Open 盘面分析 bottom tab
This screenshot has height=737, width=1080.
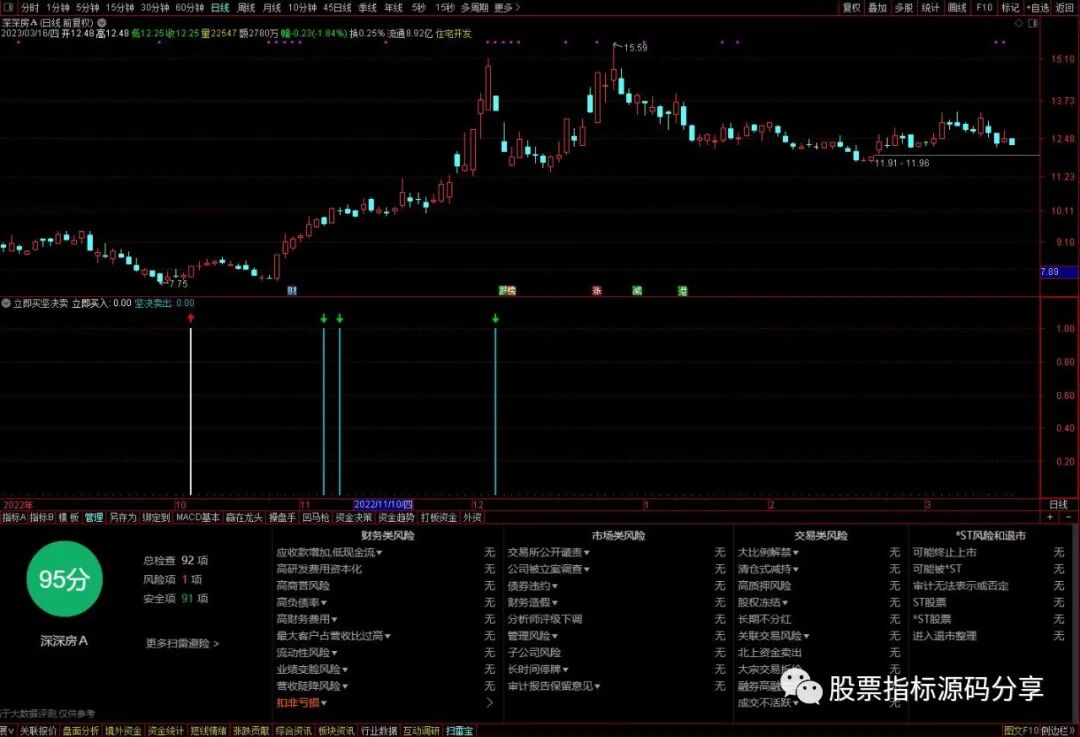click(x=81, y=731)
